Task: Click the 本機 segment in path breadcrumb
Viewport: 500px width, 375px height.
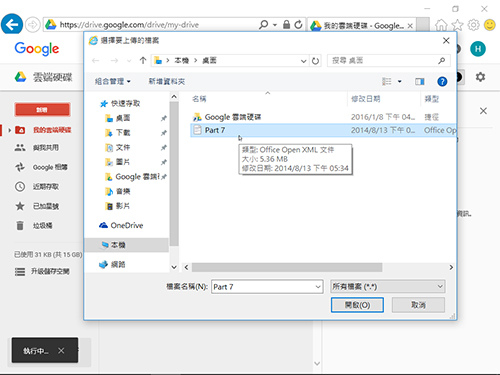Action: tap(182, 61)
